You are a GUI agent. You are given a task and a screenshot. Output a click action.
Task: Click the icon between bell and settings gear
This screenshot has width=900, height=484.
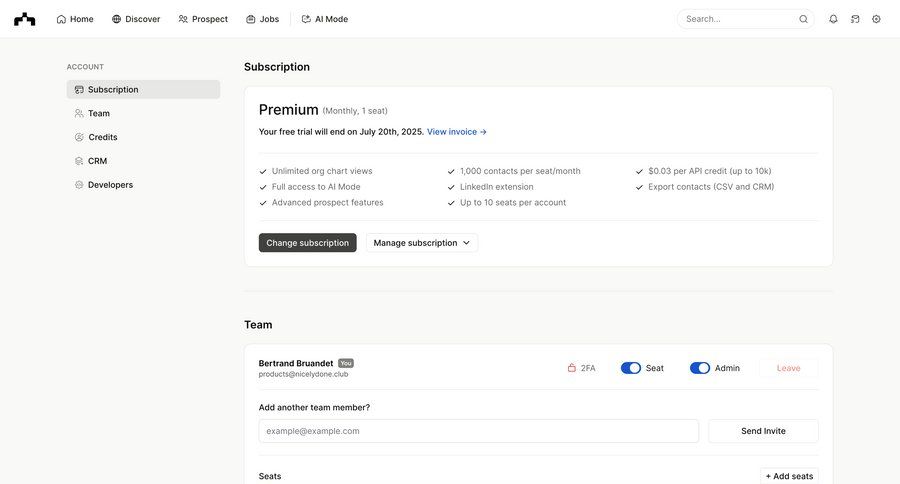(855, 19)
